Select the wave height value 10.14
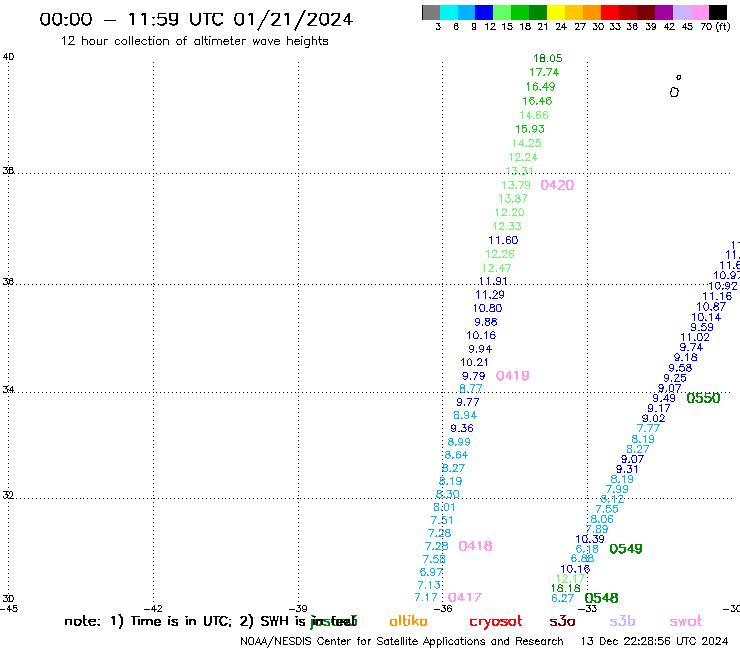Screen dimensions: 740x650 [706, 318]
